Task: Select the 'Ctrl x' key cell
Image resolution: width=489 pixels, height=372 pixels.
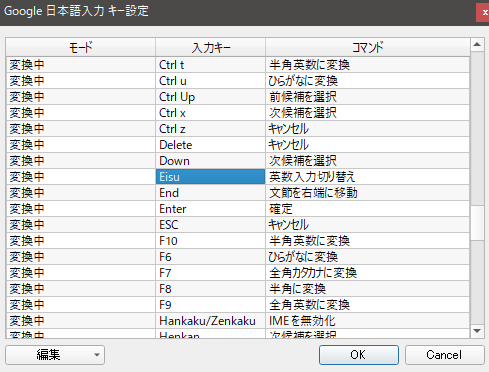Action: 211,113
